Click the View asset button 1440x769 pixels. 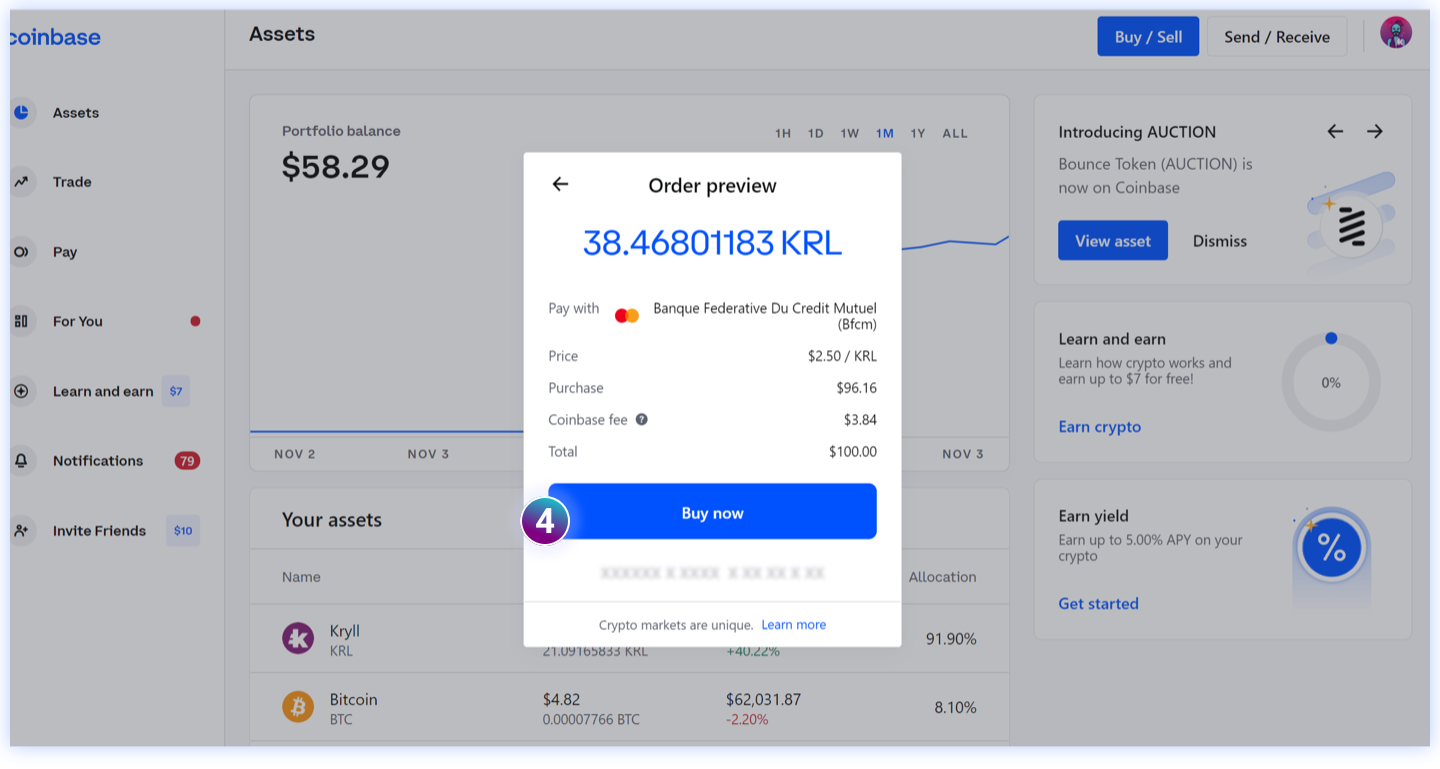1113,241
